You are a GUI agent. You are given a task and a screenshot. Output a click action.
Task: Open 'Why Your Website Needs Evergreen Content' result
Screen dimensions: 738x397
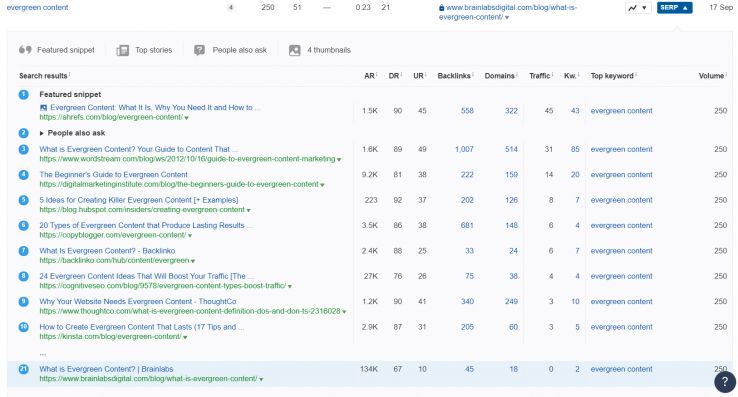[138, 302]
